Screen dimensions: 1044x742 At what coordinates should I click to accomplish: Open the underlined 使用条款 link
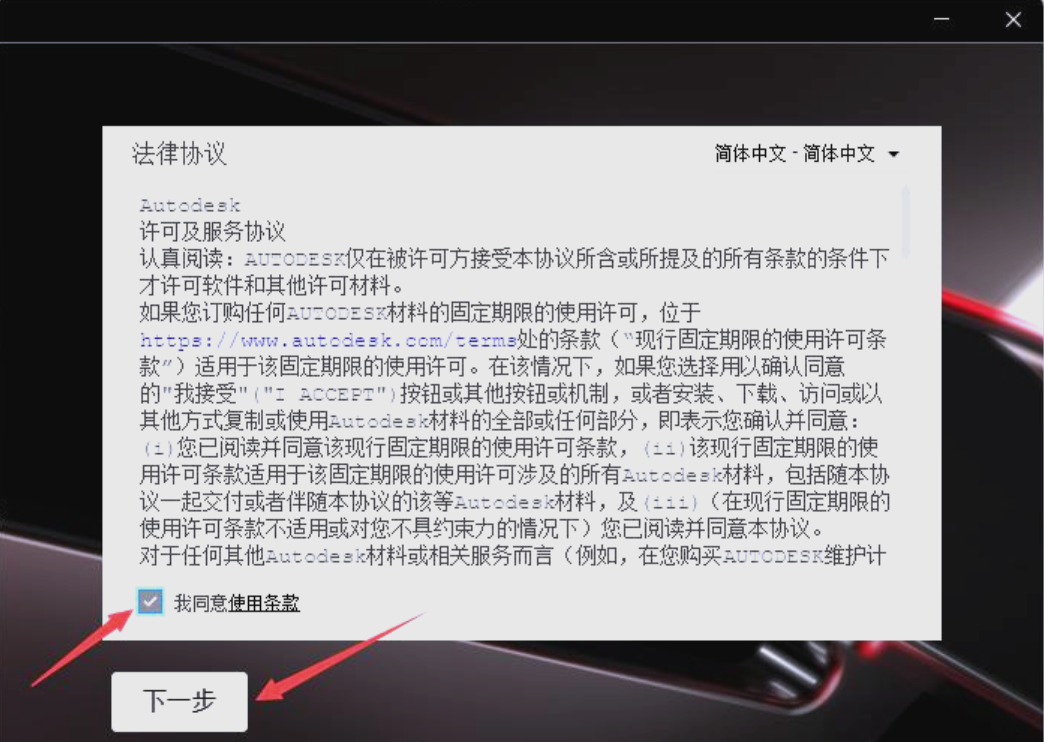[264, 603]
